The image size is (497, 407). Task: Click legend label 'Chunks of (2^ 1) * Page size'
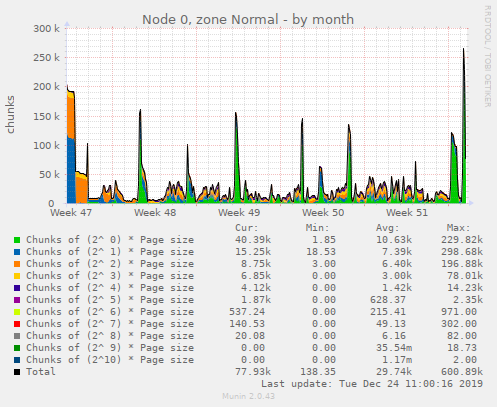(110, 252)
